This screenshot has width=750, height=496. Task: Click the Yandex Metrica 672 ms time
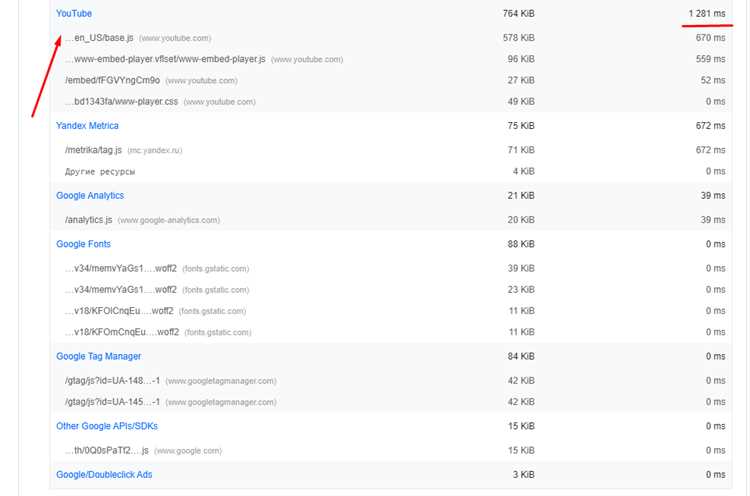point(710,126)
